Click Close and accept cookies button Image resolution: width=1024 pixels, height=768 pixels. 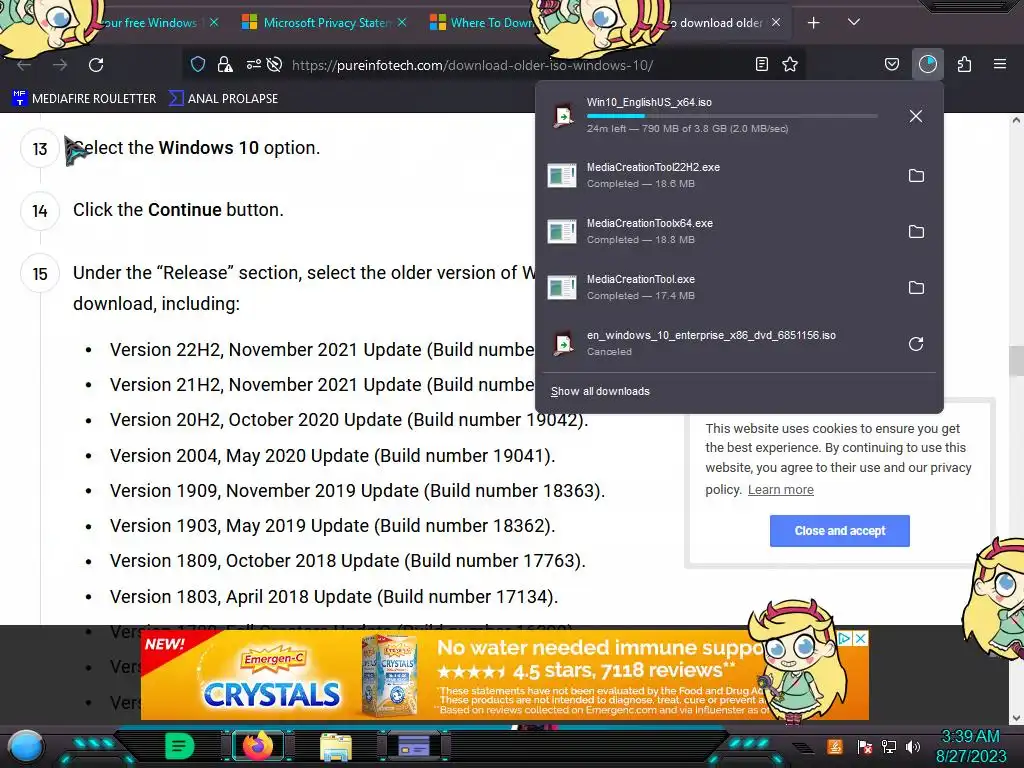(x=839, y=531)
